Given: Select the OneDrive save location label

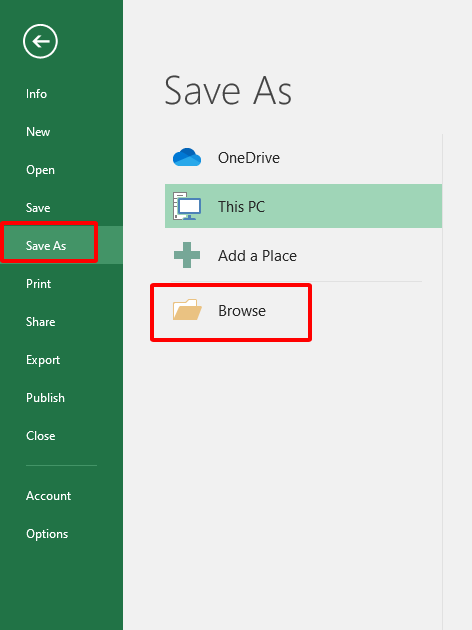Looking at the screenshot, I should point(249,158).
